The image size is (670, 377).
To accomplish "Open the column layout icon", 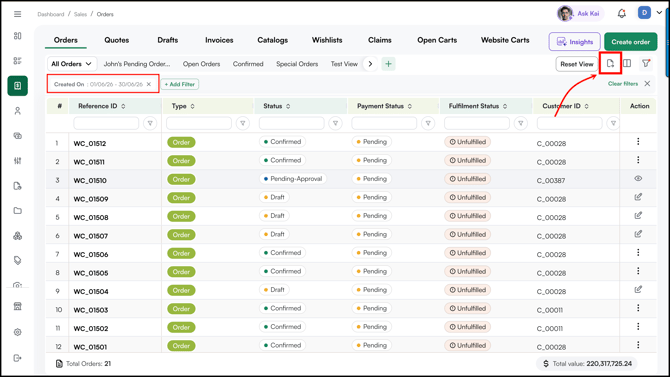I will [627, 64].
